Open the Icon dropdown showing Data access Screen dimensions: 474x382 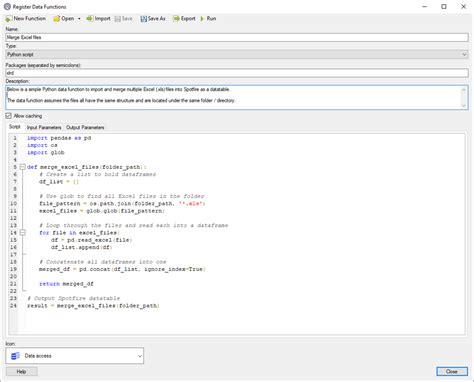click(x=75, y=356)
